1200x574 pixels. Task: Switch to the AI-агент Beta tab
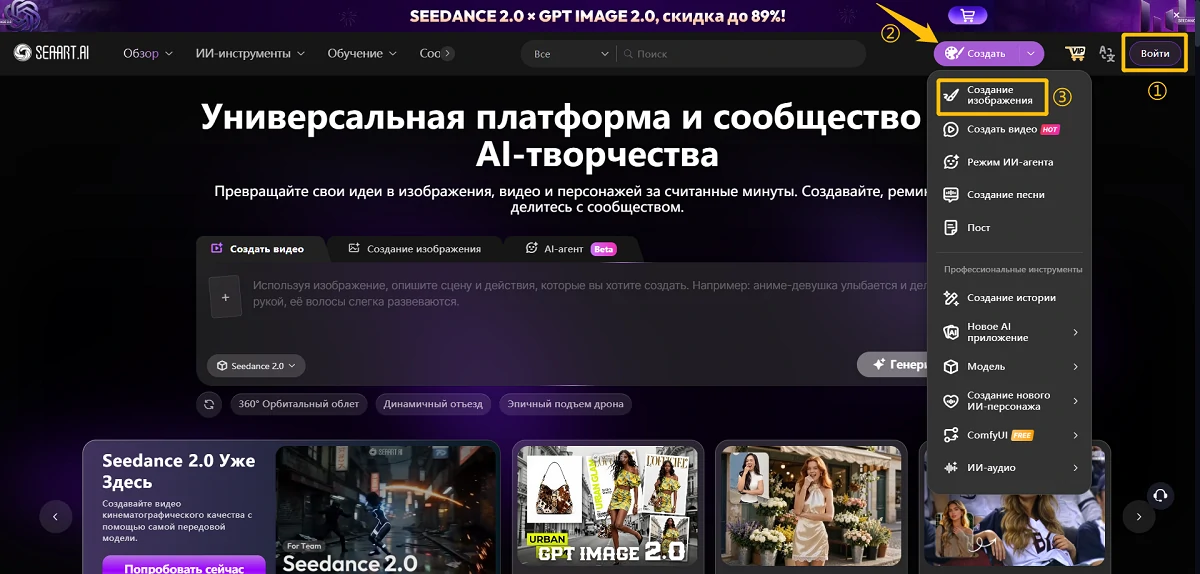[x=572, y=249]
